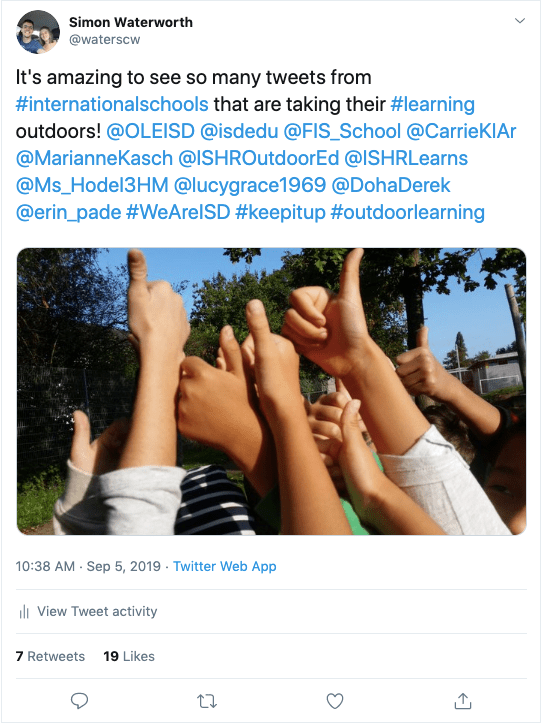Open the share tweet icon
Screen dimensions: 542x723
[463, 700]
